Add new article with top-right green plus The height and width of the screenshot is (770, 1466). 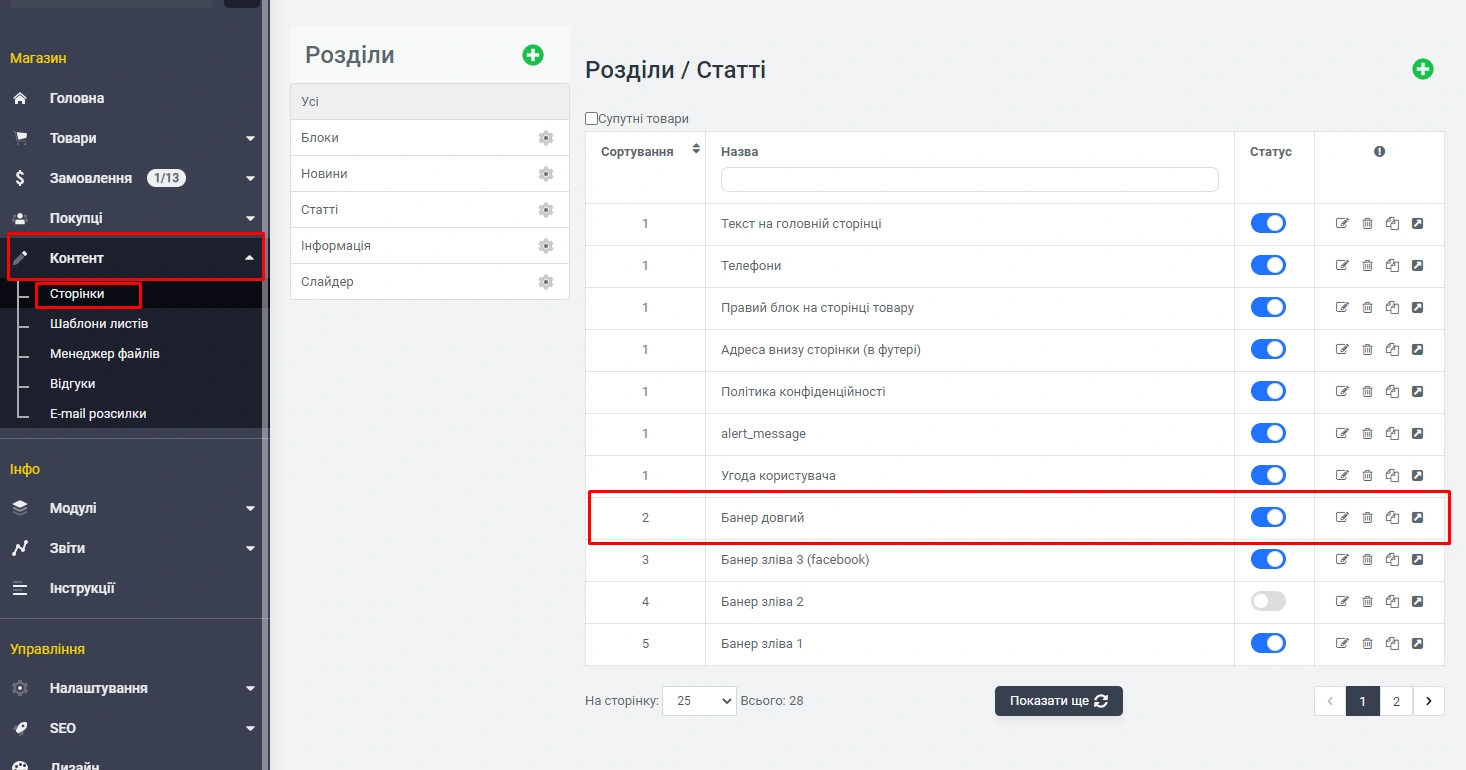click(x=1422, y=69)
